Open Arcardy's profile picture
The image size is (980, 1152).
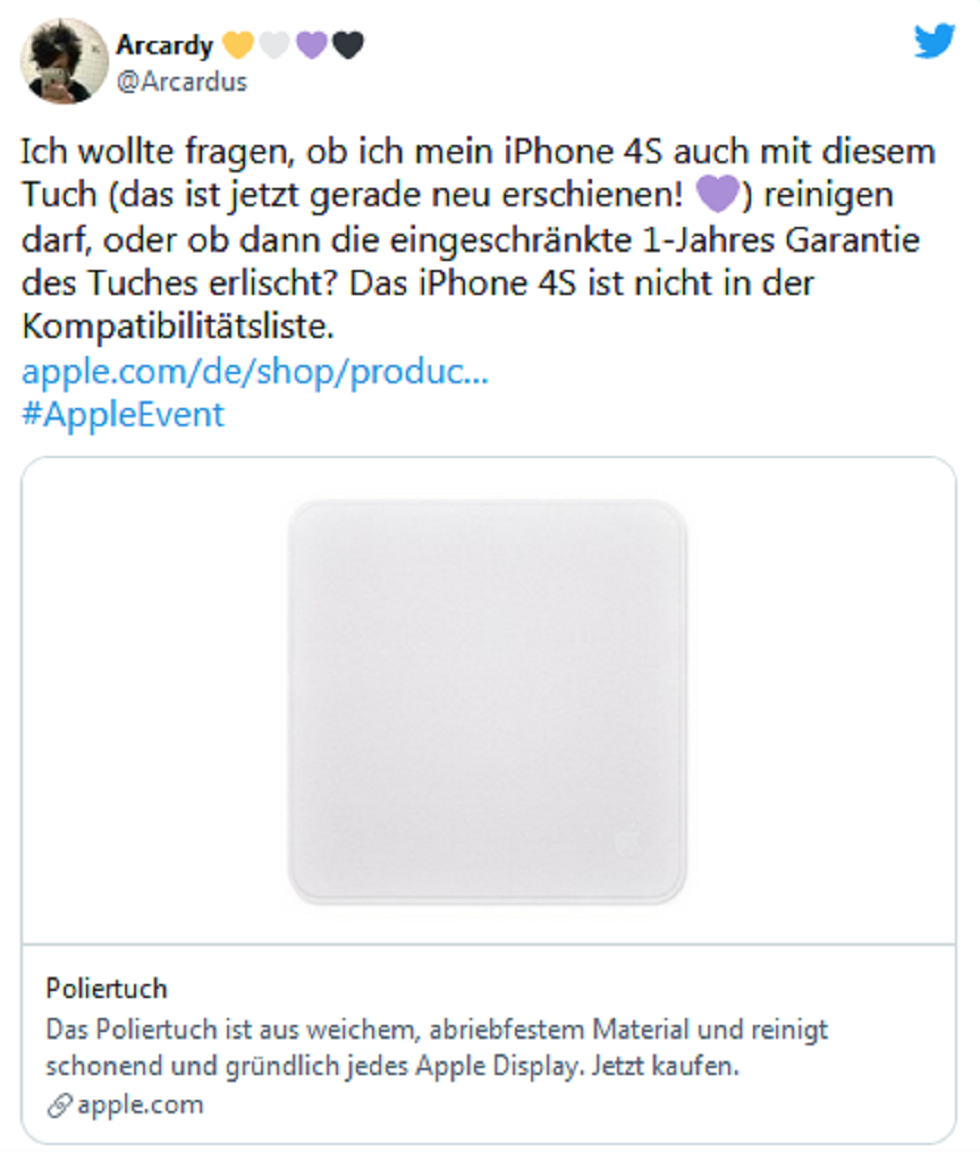coord(64,61)
